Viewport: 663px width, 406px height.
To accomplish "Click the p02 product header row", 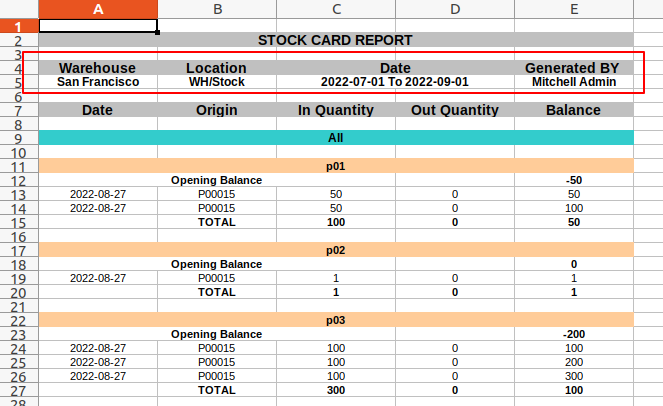I will point(336,250).
